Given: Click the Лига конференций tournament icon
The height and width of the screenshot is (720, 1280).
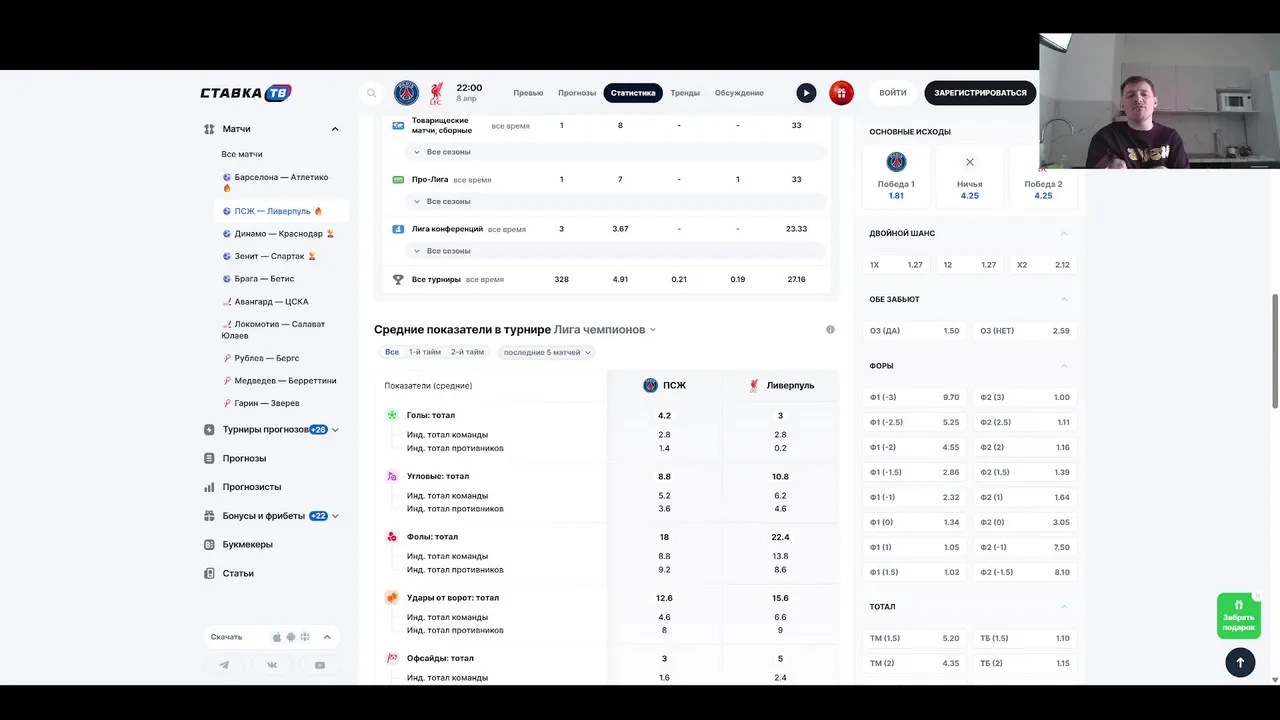Looking at the screenshot, I should [x=398, y=229].
